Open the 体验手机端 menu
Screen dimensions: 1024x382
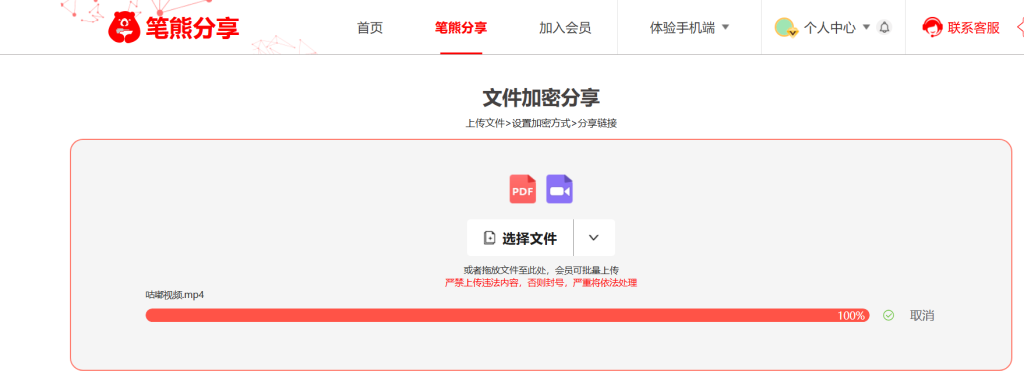pyautogui.click(x=682, y=27)
